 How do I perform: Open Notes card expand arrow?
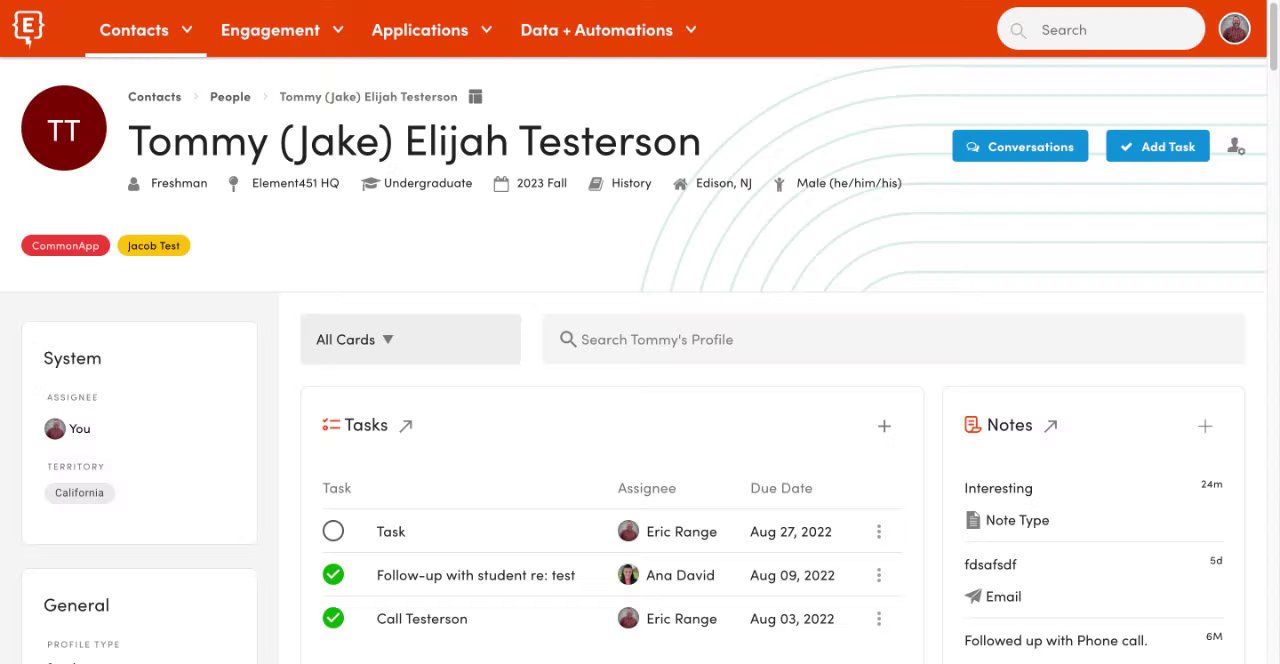(1051, 426)
